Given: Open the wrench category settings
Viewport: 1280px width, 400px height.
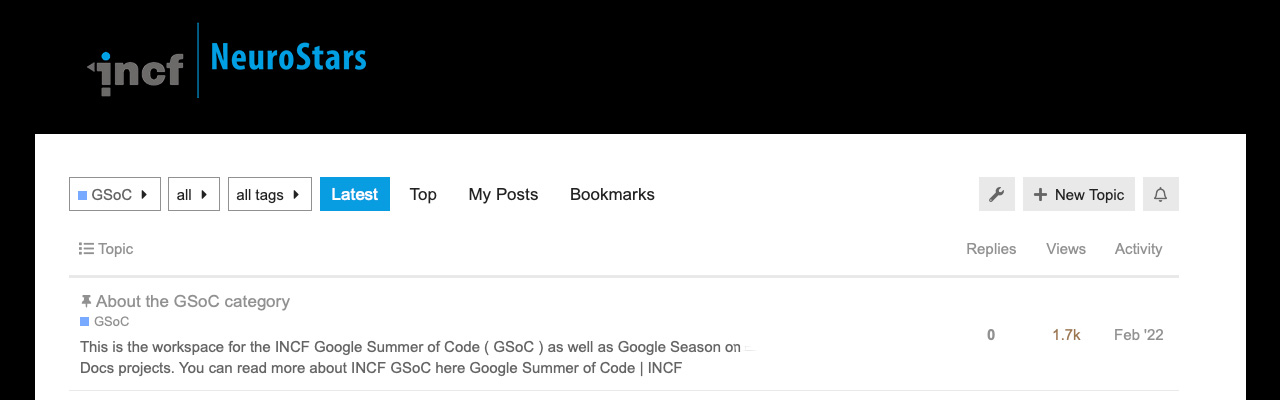Looking at the screenshot, I should point(996,195).
